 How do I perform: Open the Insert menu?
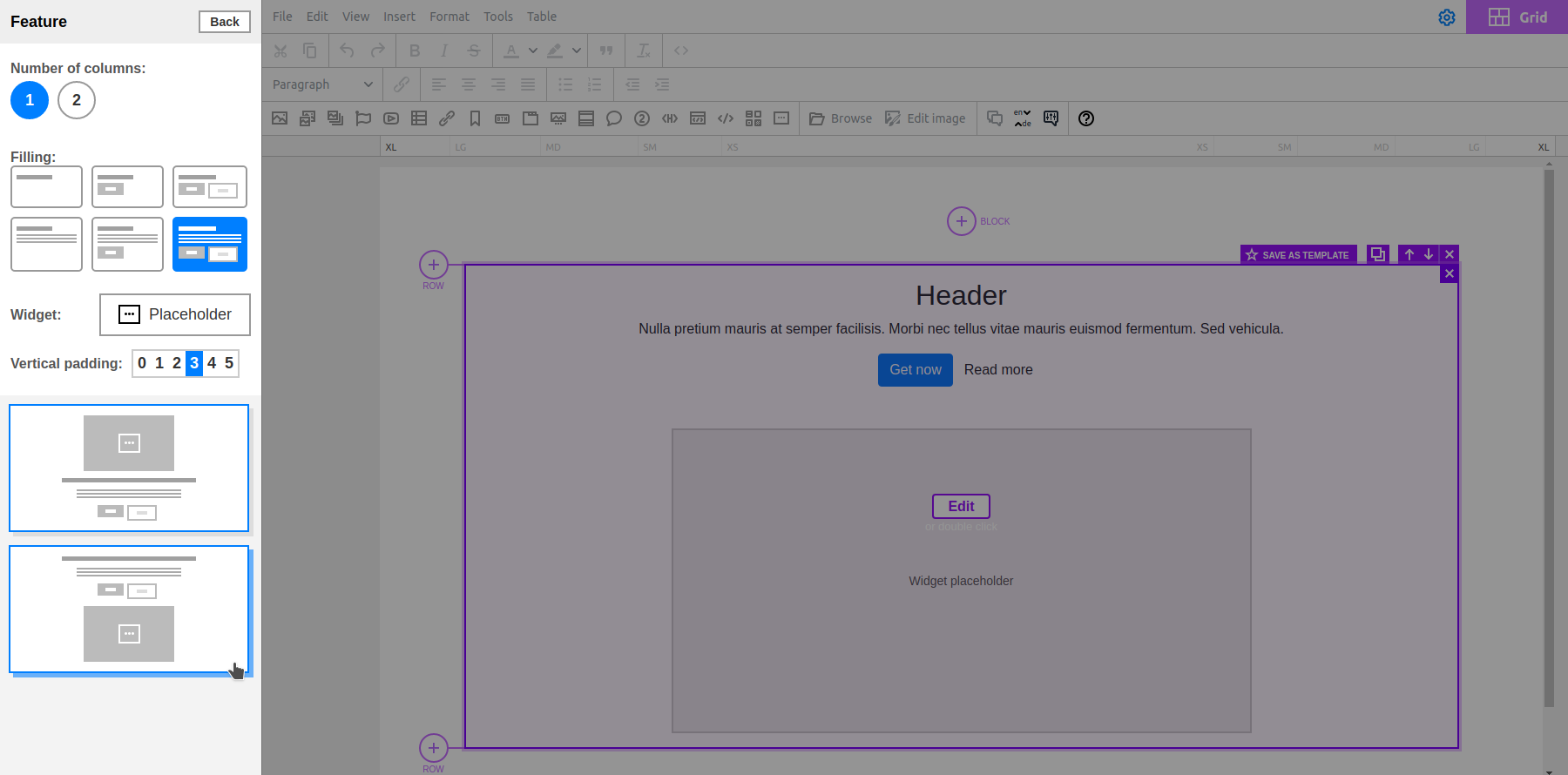pos(399,17)
